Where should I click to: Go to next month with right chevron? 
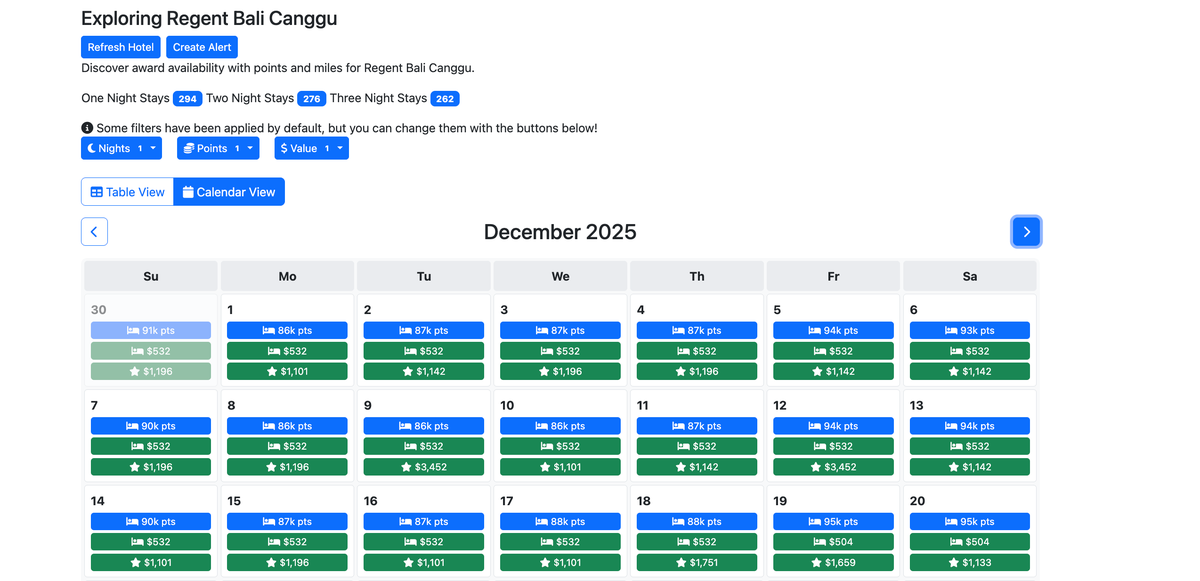(1026, 232)
